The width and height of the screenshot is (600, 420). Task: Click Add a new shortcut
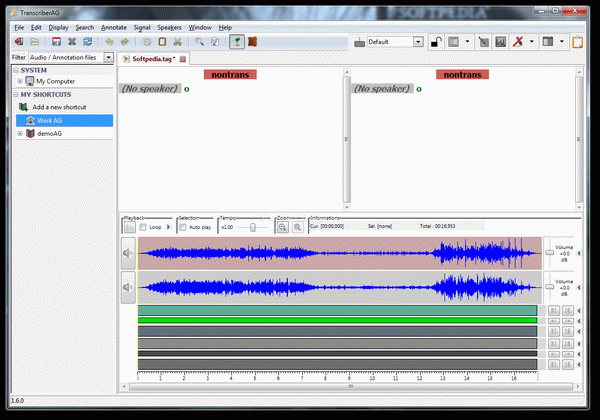59,107
